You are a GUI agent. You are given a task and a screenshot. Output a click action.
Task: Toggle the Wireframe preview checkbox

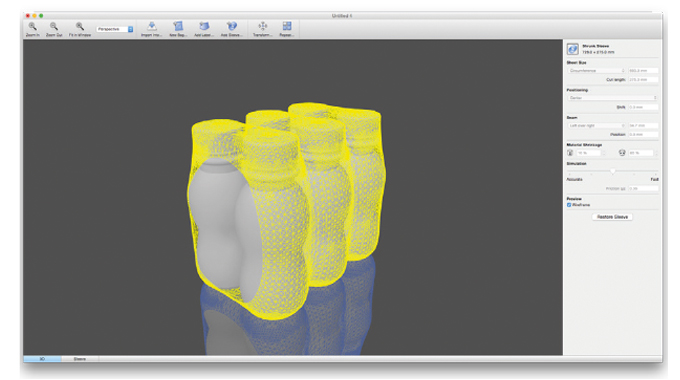point(569,205)
